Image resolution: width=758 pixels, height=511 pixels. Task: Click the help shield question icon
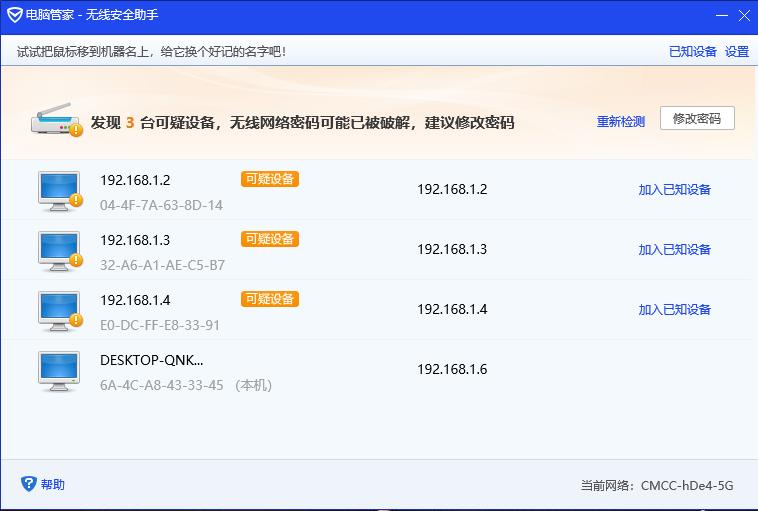coord(29,483)
